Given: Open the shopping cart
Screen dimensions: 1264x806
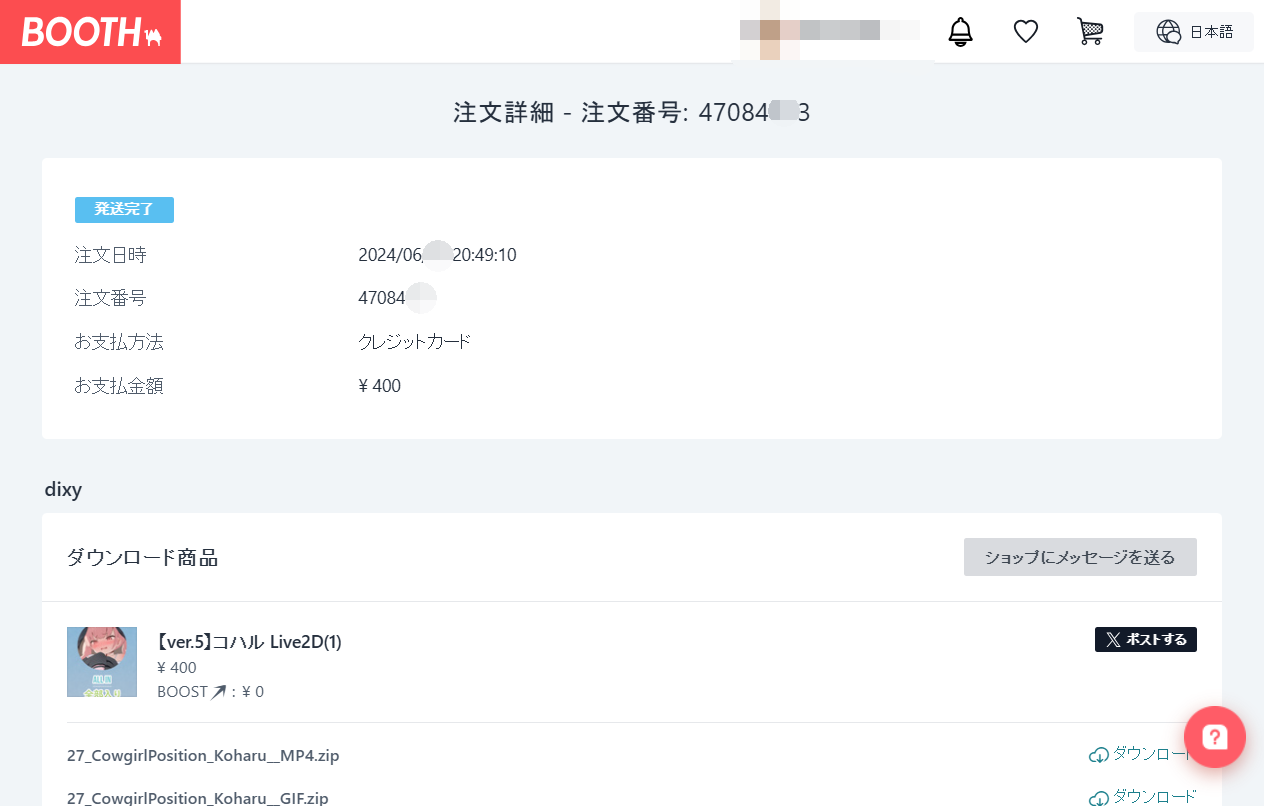Looking at the screenshot, I should 1090,32.
